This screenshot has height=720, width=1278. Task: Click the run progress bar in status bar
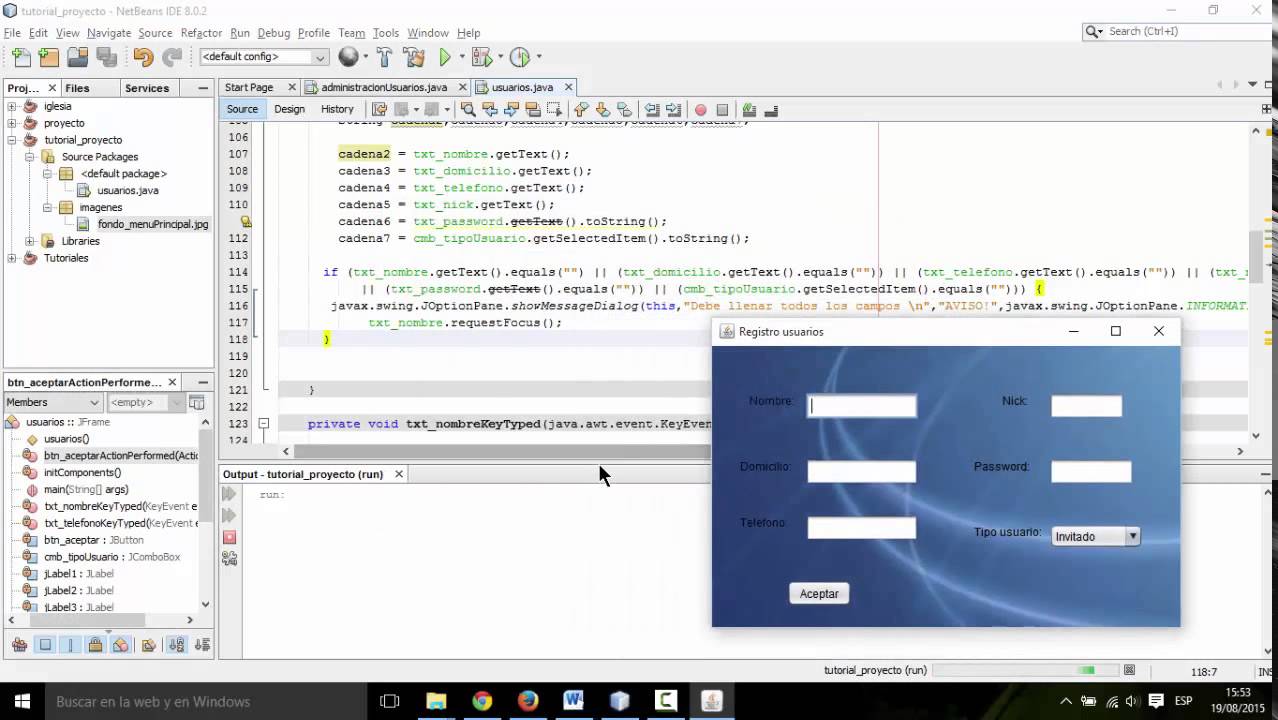[x=1027, y=670]
